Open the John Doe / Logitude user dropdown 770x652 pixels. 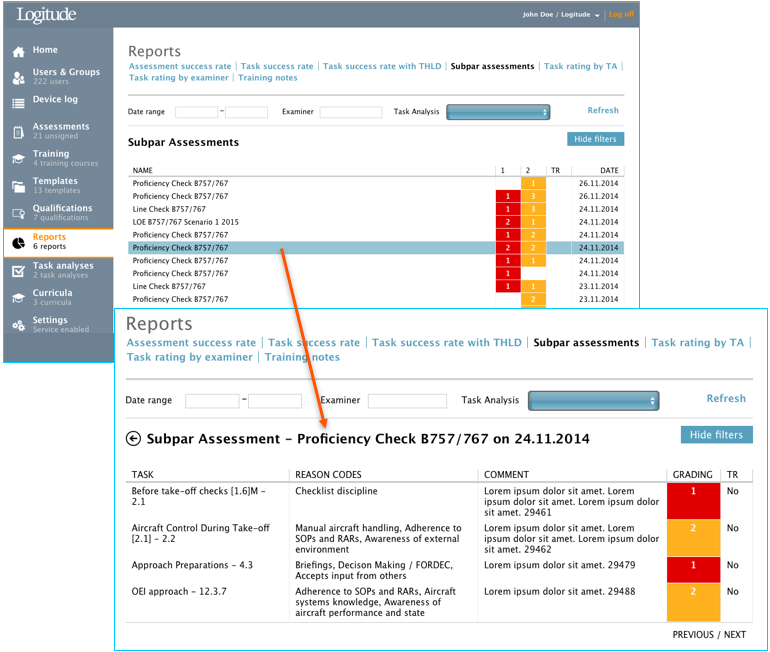click(561, 15)
